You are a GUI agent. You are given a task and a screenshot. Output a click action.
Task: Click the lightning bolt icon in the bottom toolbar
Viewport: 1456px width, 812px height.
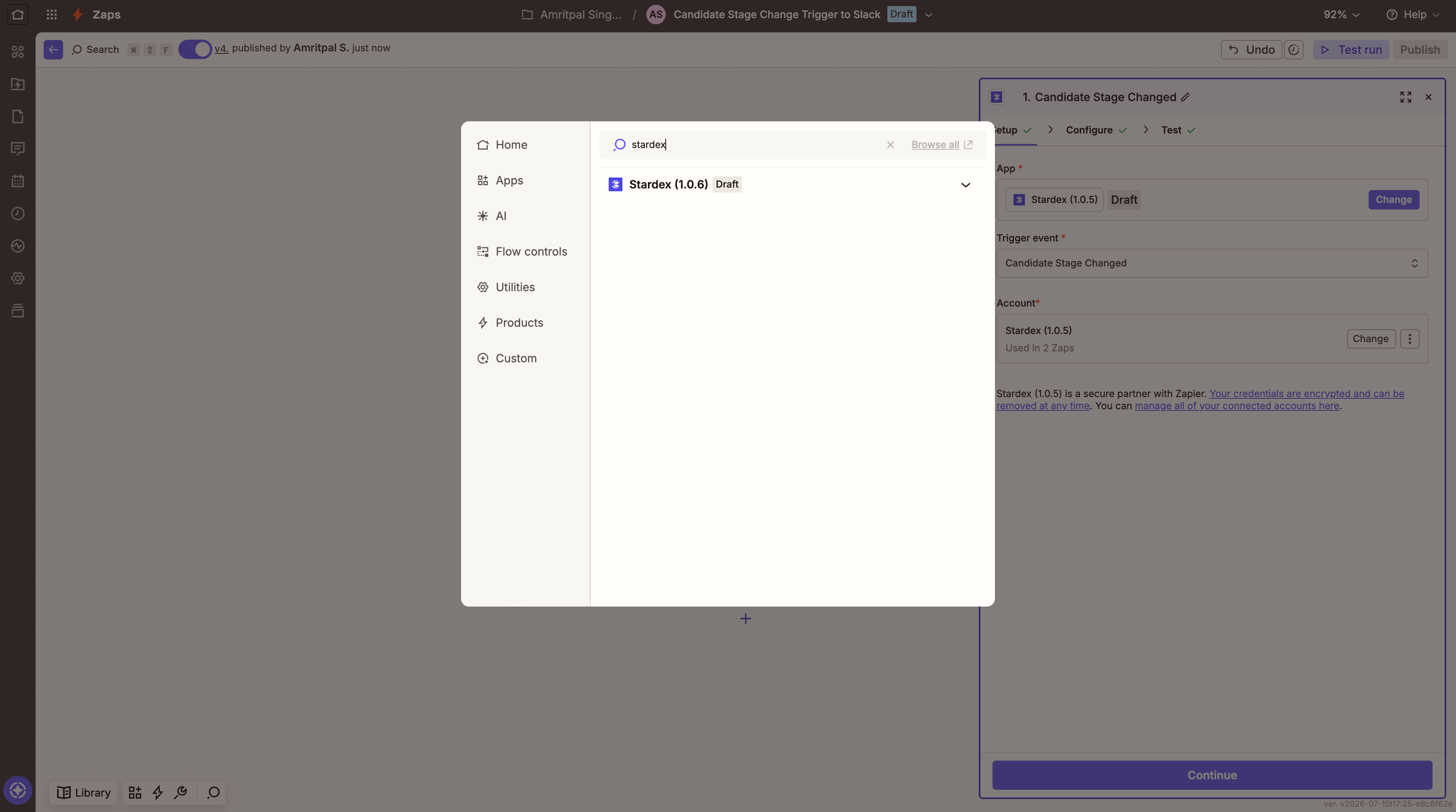[158, 793]
